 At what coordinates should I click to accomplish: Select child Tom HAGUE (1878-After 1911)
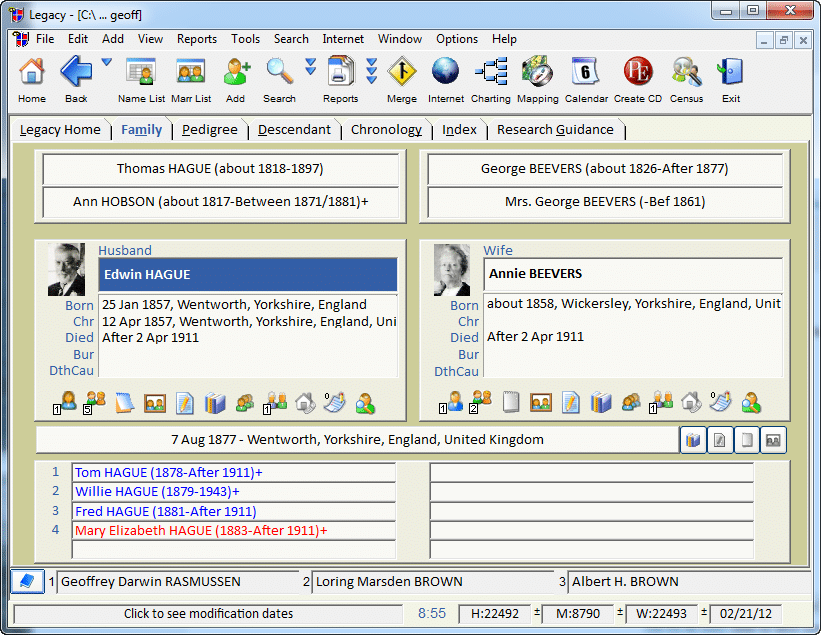tap(234, 472)
